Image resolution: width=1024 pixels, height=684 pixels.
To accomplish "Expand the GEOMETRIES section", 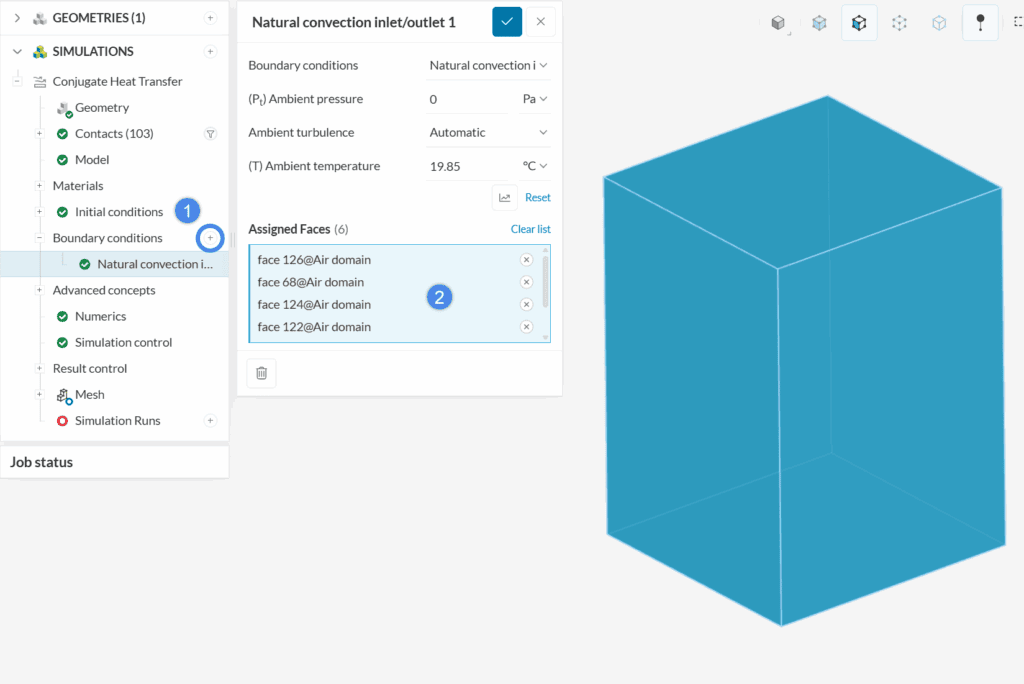I will pyautogui.click(x=17, y=18).
